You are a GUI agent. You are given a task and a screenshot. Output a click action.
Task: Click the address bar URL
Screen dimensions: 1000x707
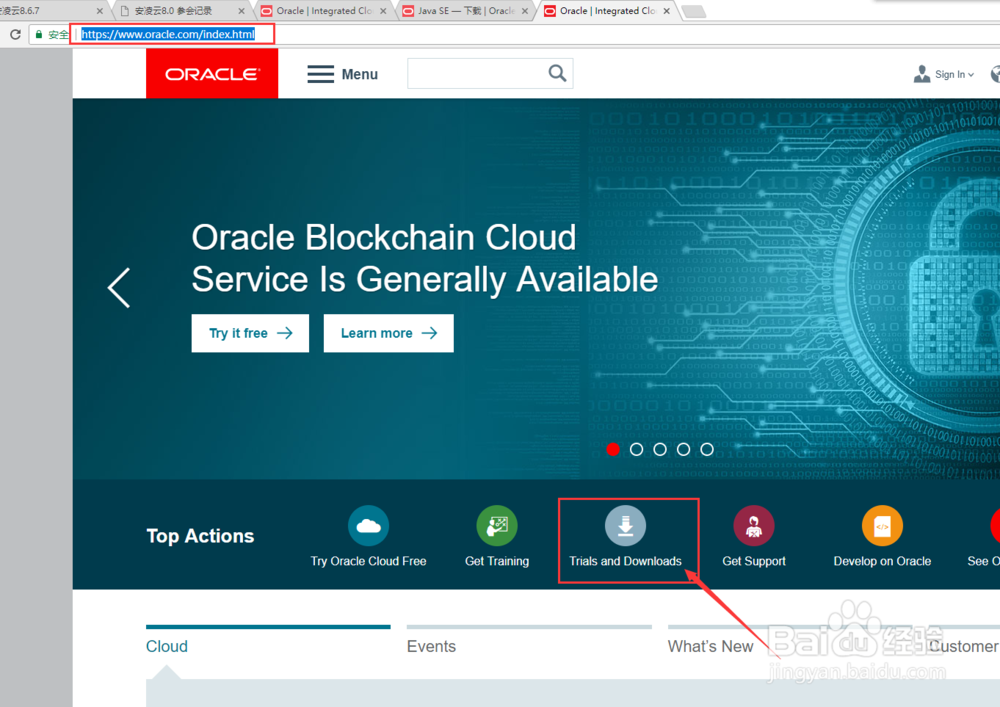168,34
